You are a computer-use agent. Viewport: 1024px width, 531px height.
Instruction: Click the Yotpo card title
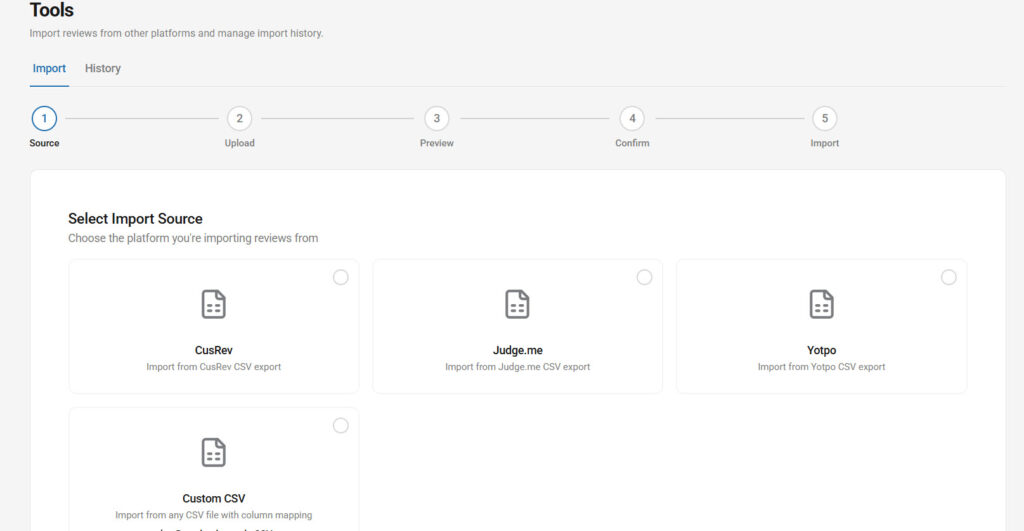coord(822,350)
